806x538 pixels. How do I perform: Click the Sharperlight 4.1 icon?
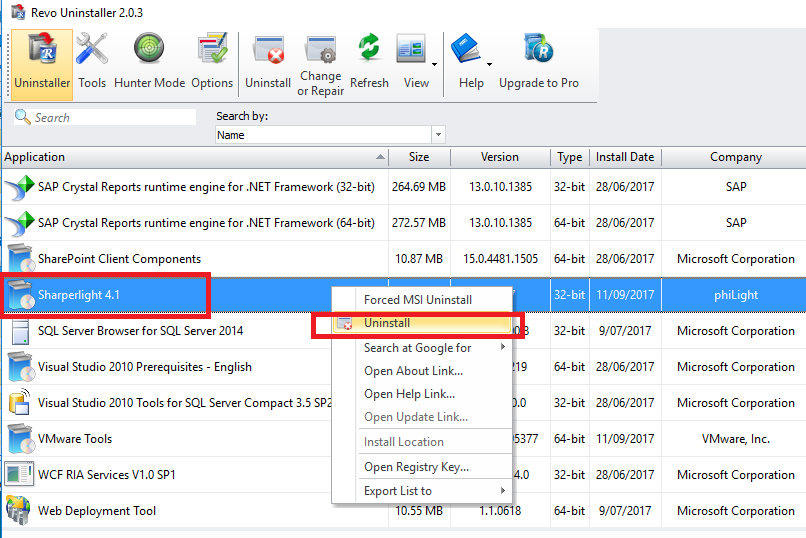click(21, 294)
